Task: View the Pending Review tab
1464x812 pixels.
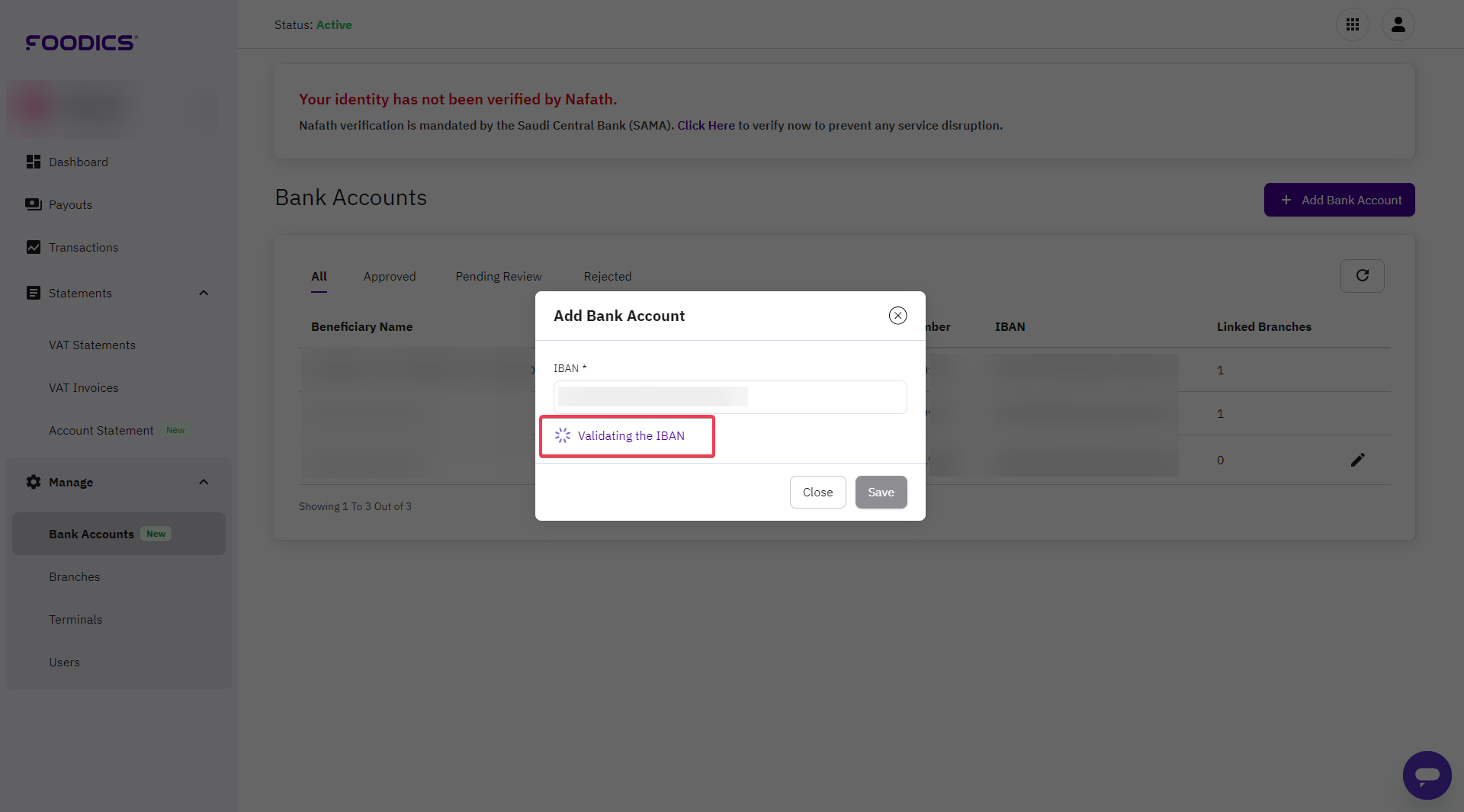Action: click(x=498, y=276)
